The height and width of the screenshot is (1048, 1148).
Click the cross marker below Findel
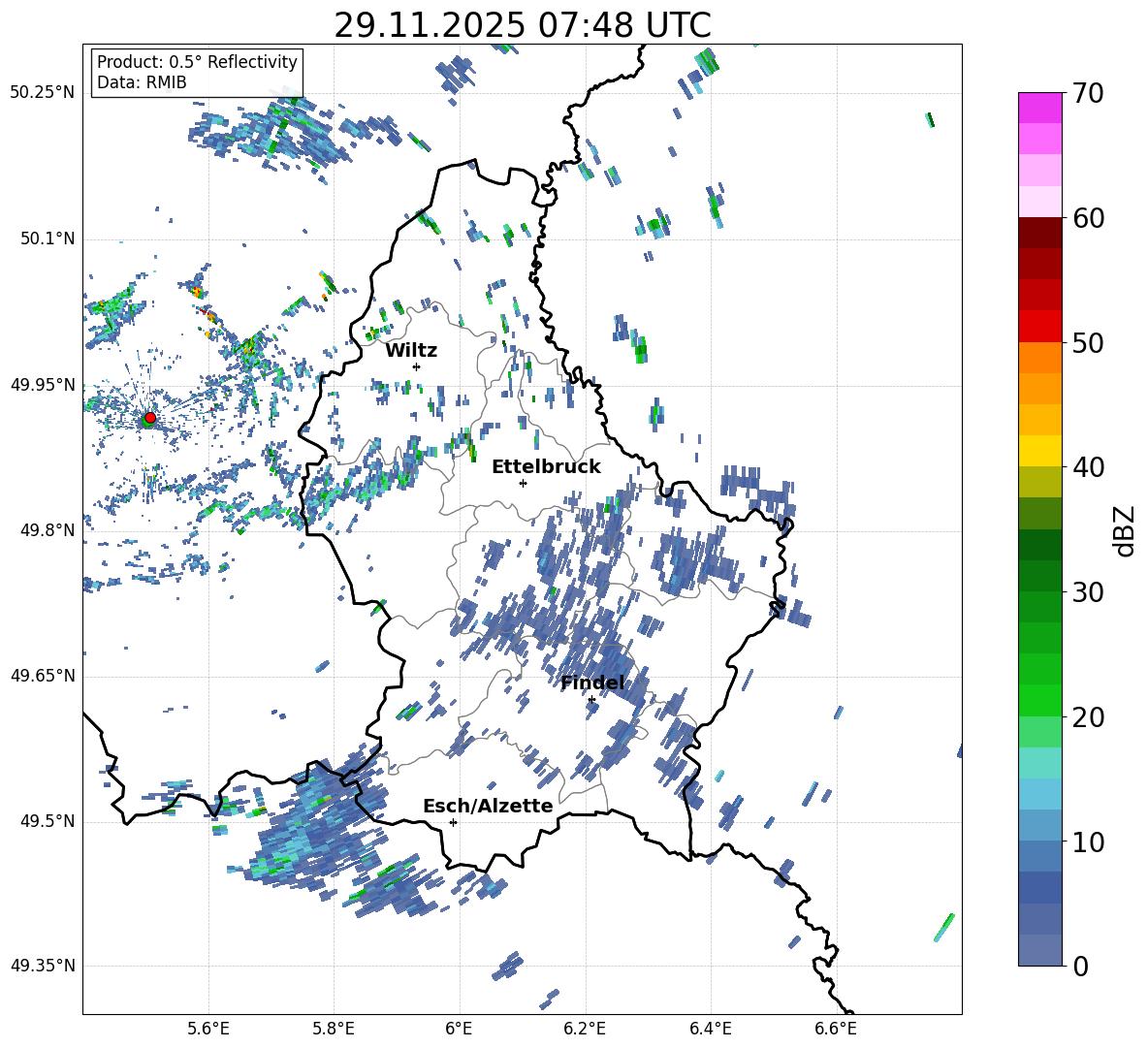[x=591, y=699]
